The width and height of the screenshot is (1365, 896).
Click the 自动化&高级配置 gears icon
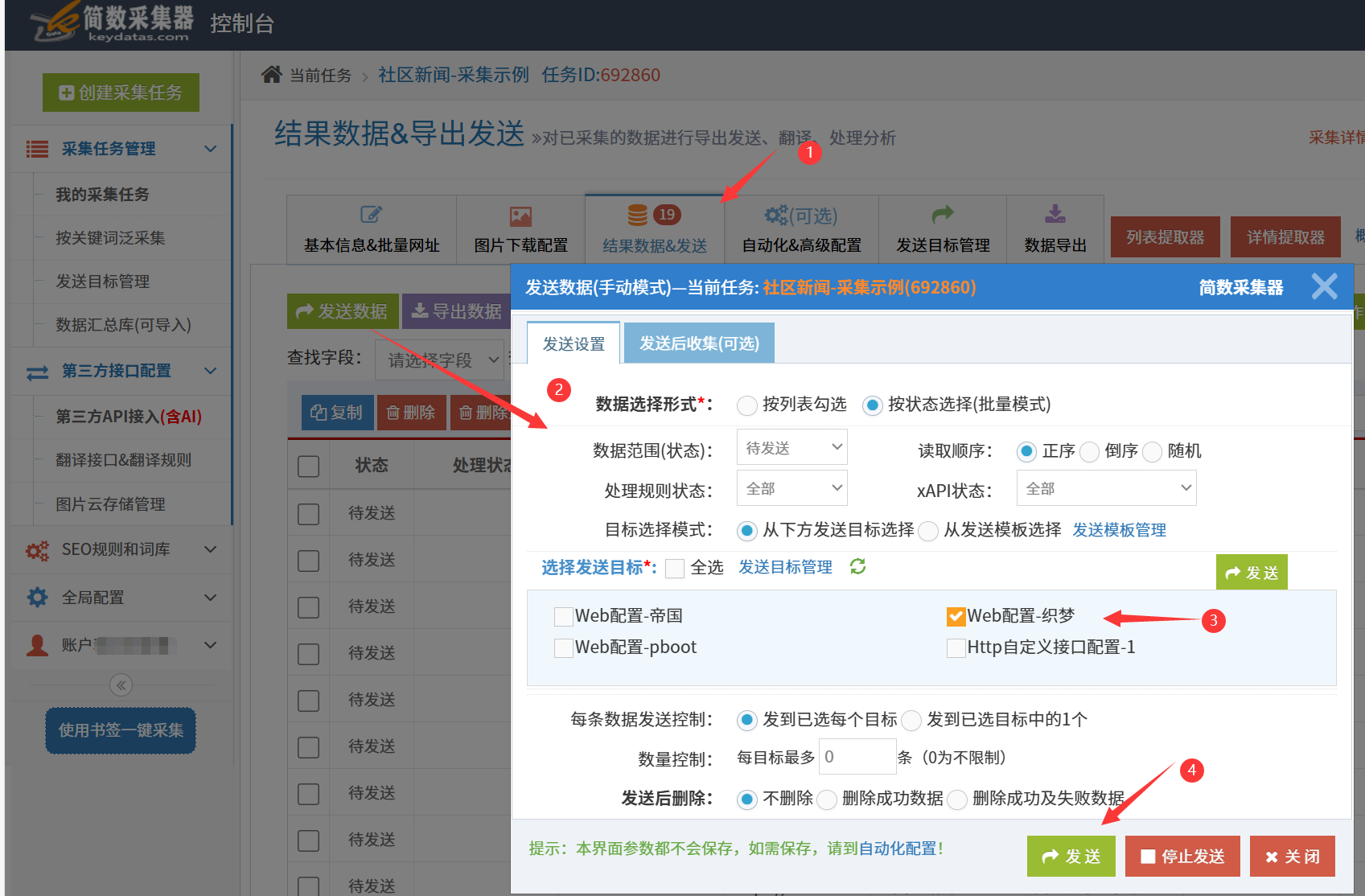point(776,215)
